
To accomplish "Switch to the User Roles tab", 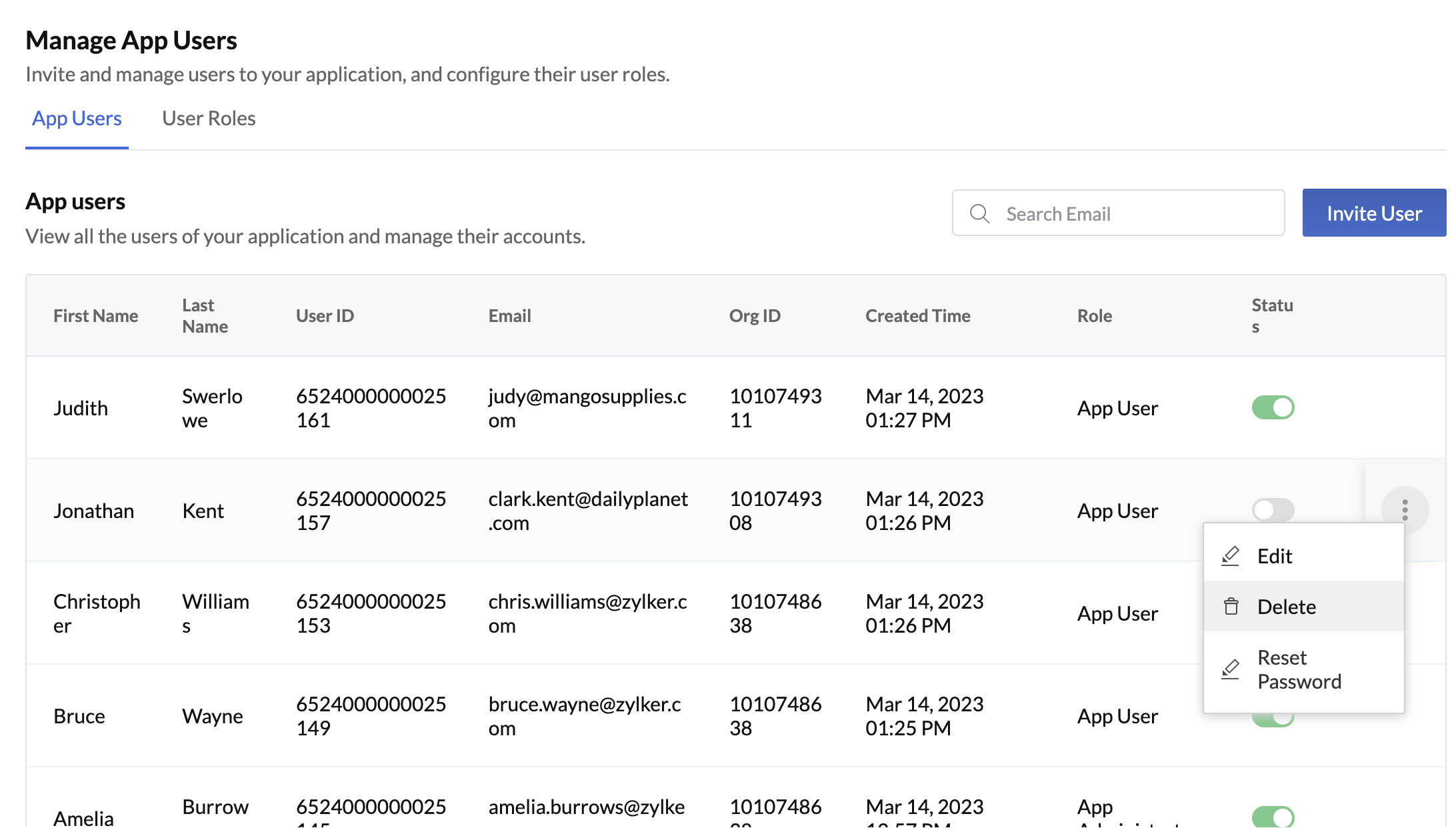I will click(209, 118).
